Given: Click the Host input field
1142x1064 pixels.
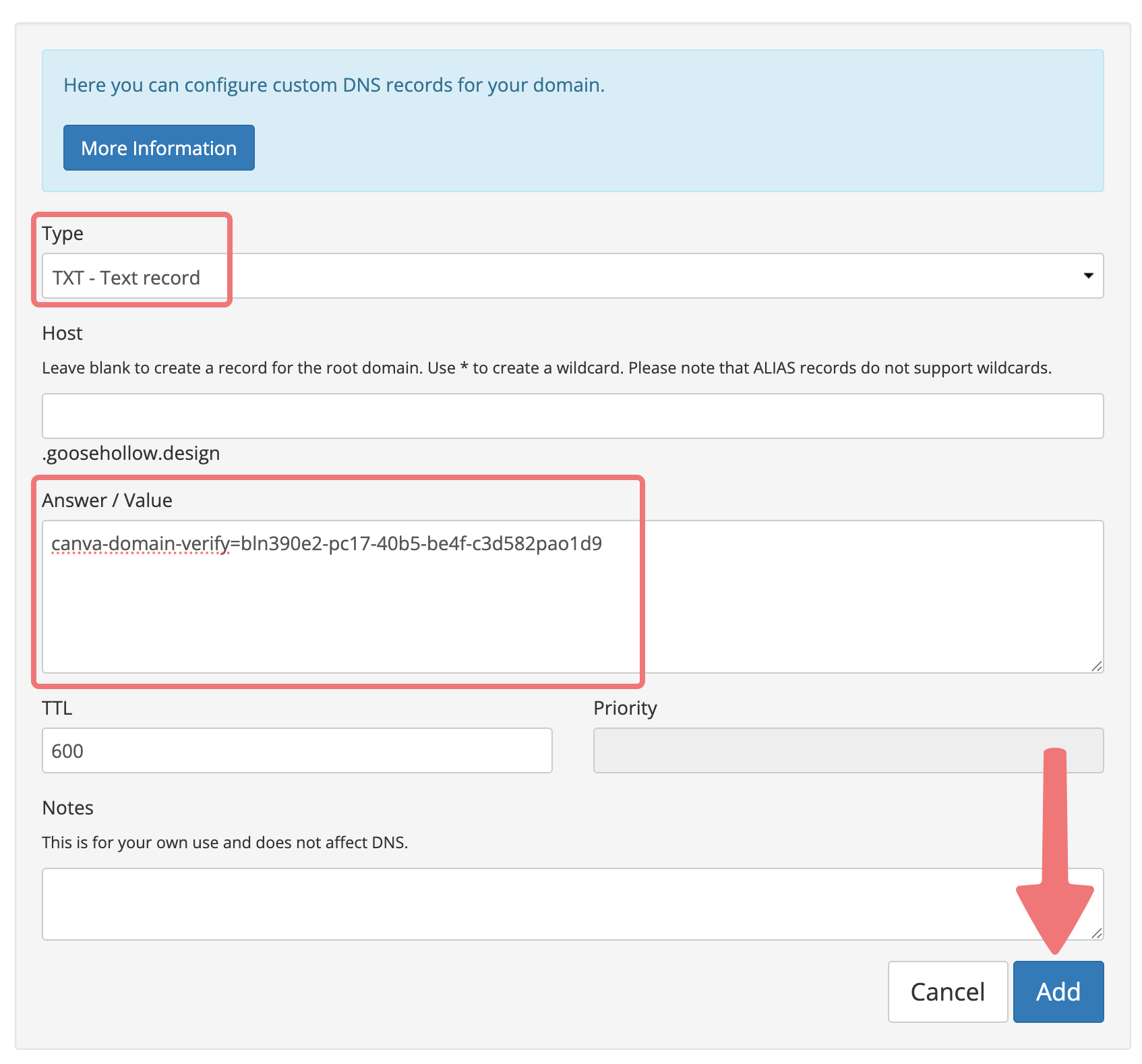Looking at the screenshot, I should click(x=572, y=416).
